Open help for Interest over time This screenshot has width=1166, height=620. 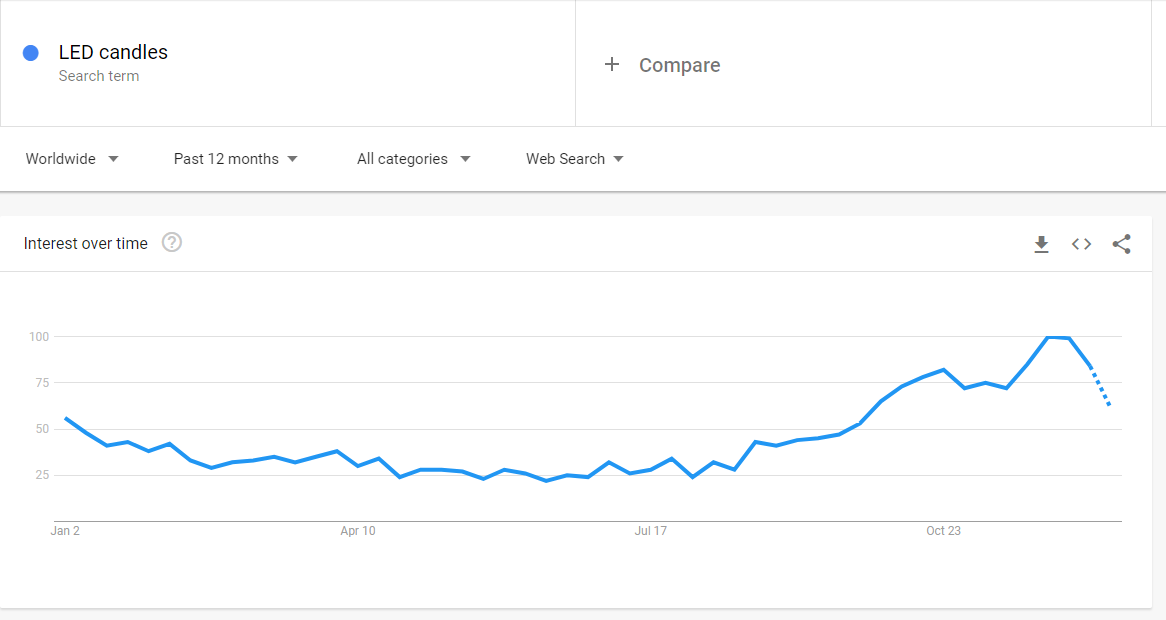click(172, 242)
